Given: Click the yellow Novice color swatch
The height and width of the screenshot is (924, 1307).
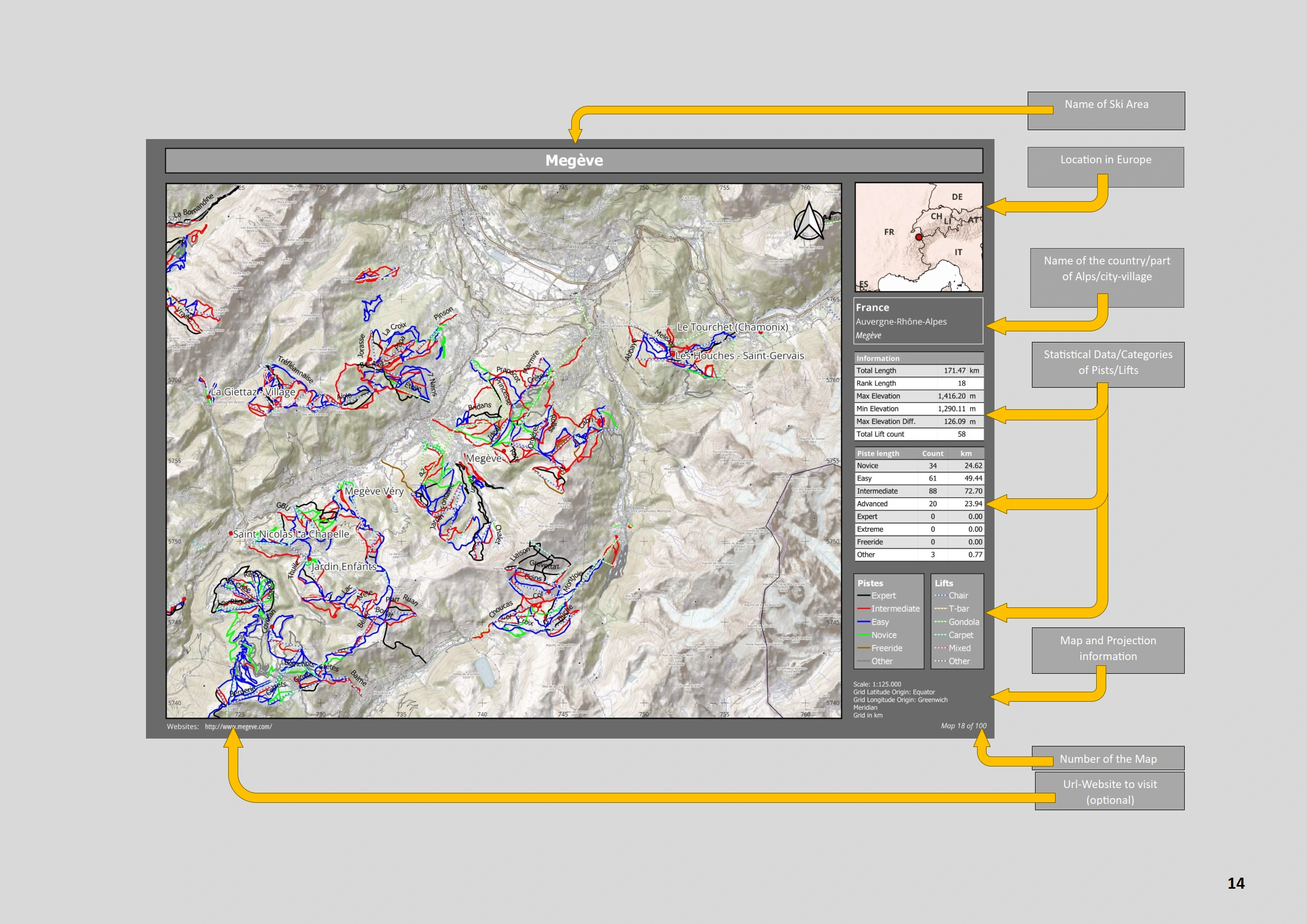Looking at the screenshot, I should (864, 635).
